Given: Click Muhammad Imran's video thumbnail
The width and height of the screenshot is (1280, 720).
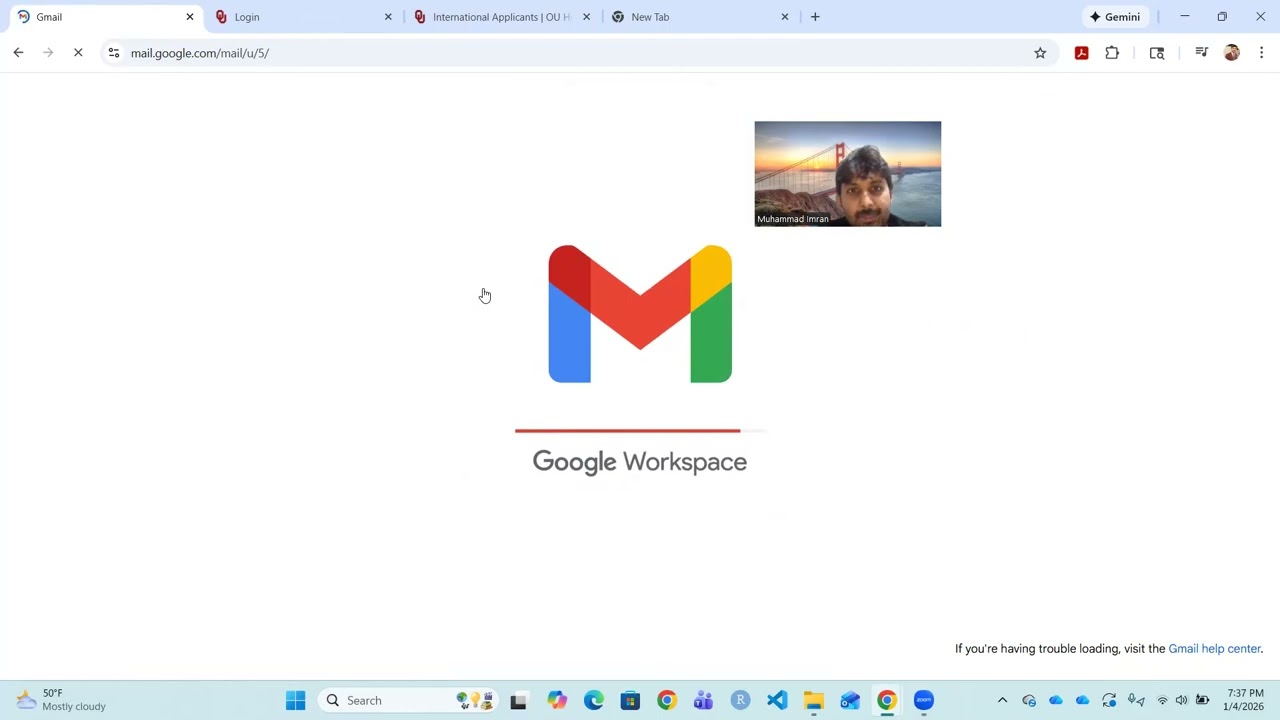Looking at the screenshot, I should 848,174.
